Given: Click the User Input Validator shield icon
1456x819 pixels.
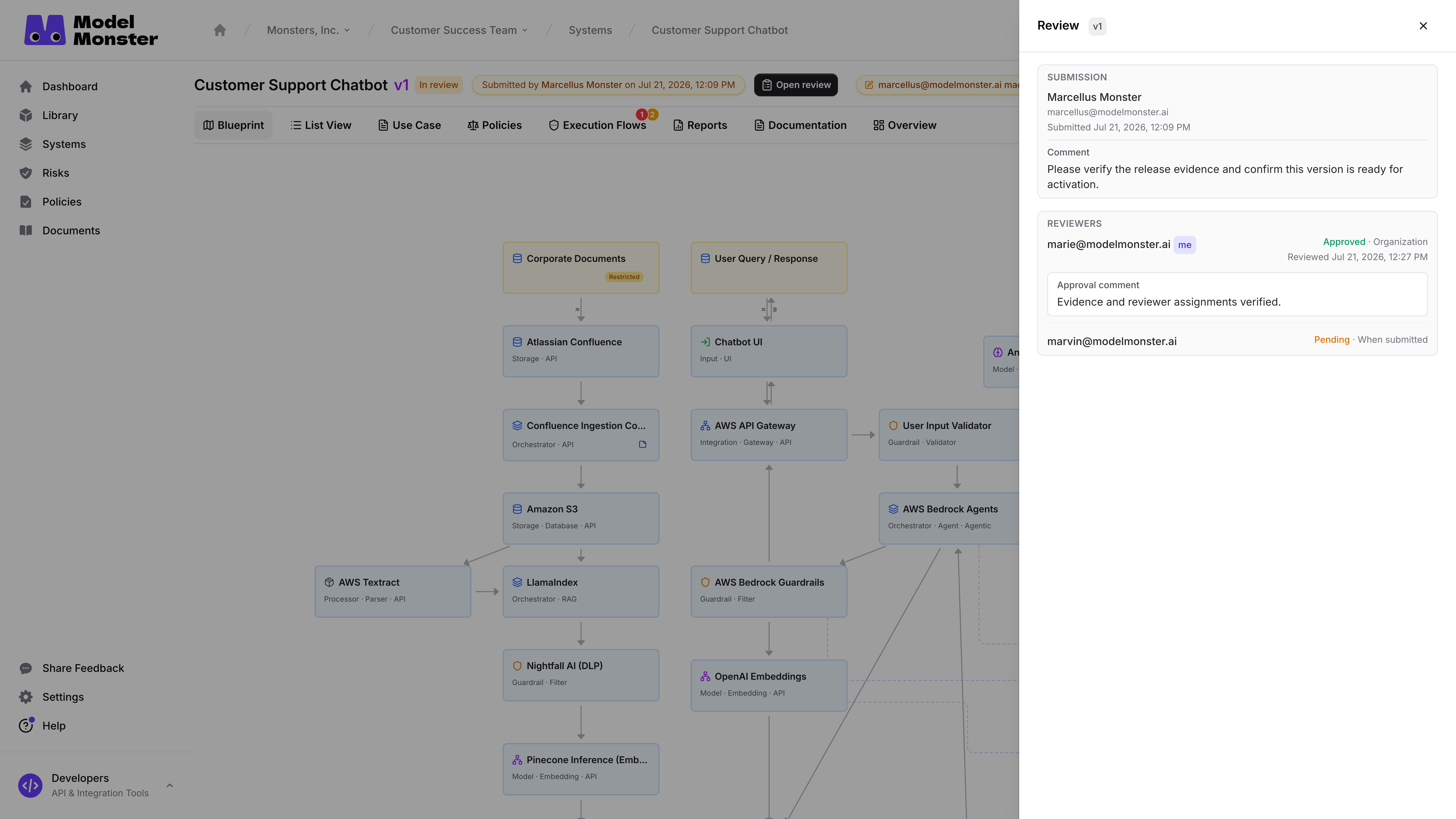Looking at the screenshot, I should click(x=894, y=426).
